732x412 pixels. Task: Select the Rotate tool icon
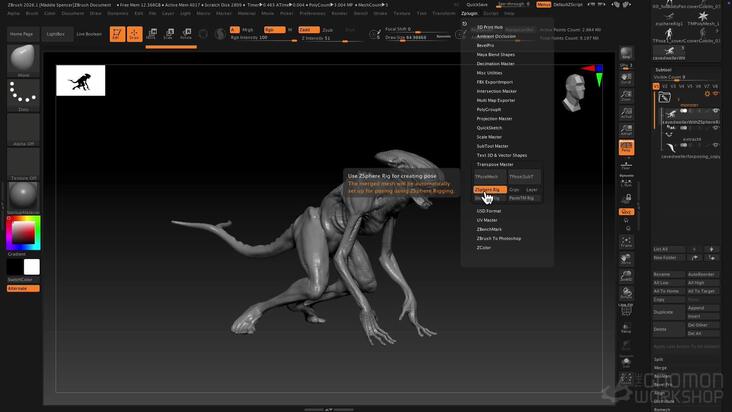(186, 34)
